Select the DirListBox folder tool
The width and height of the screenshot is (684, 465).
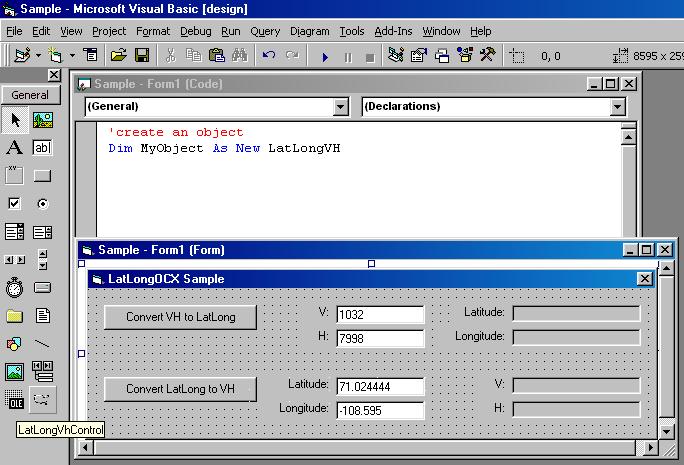pos(15,316)
